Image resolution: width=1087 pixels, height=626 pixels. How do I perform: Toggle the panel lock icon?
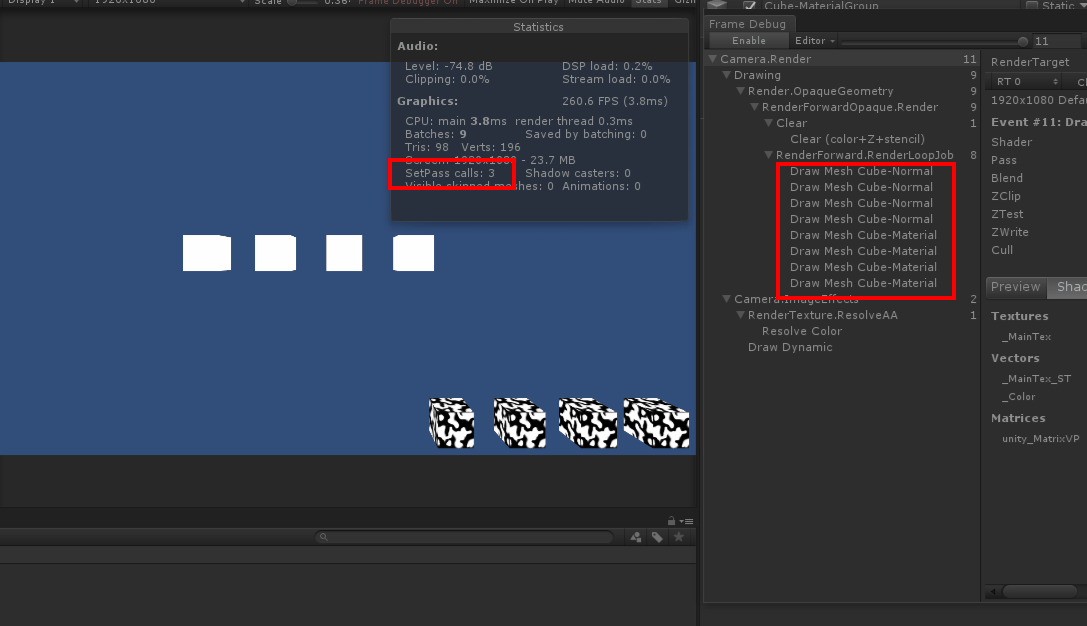671,521
